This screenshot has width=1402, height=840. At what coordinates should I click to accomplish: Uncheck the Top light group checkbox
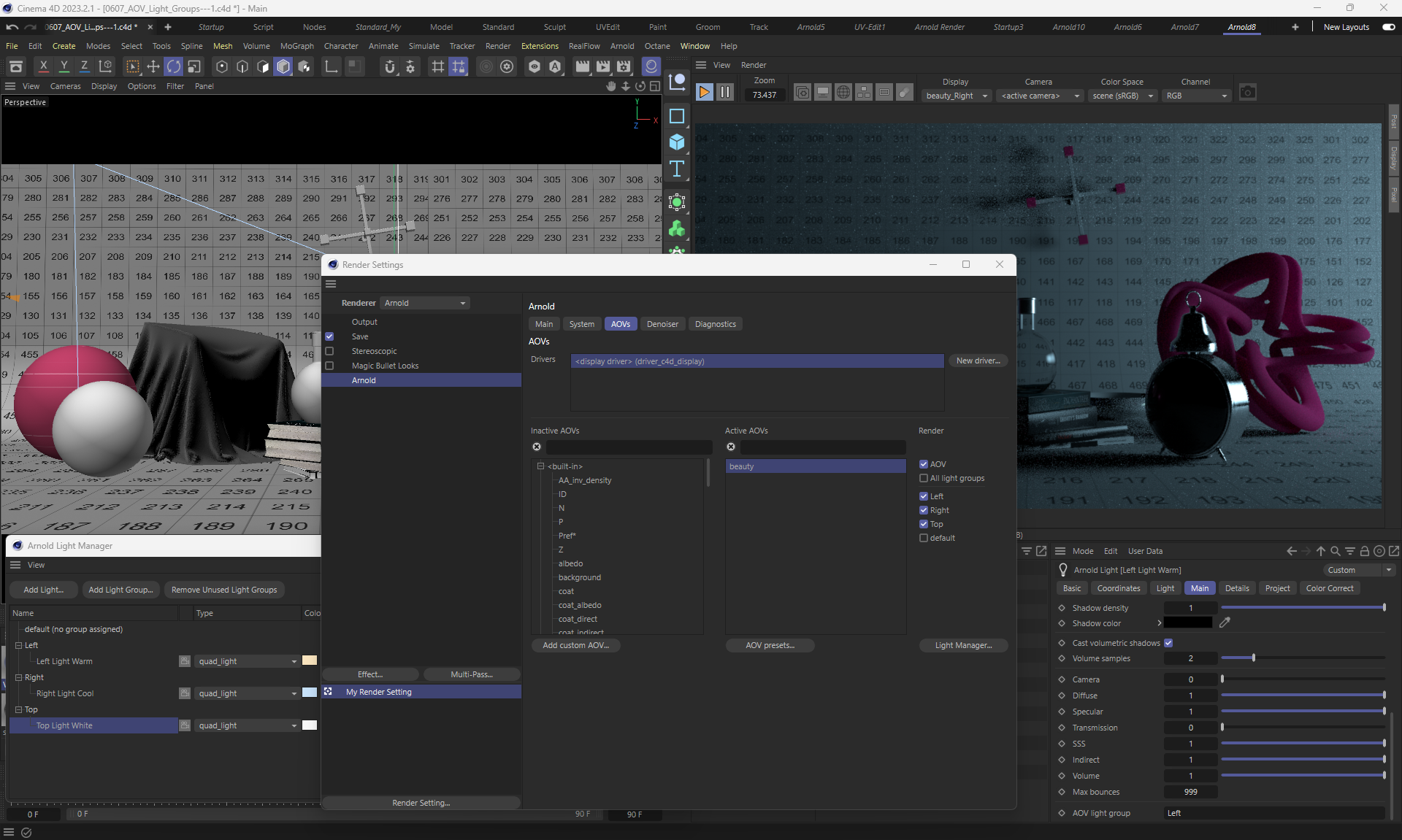pos(924,525)
